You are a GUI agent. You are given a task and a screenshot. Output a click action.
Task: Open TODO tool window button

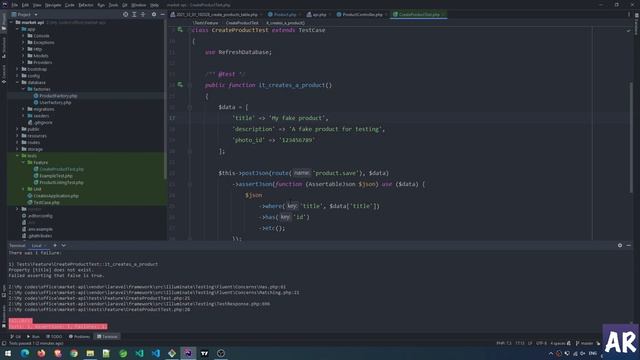coord(54,336)
